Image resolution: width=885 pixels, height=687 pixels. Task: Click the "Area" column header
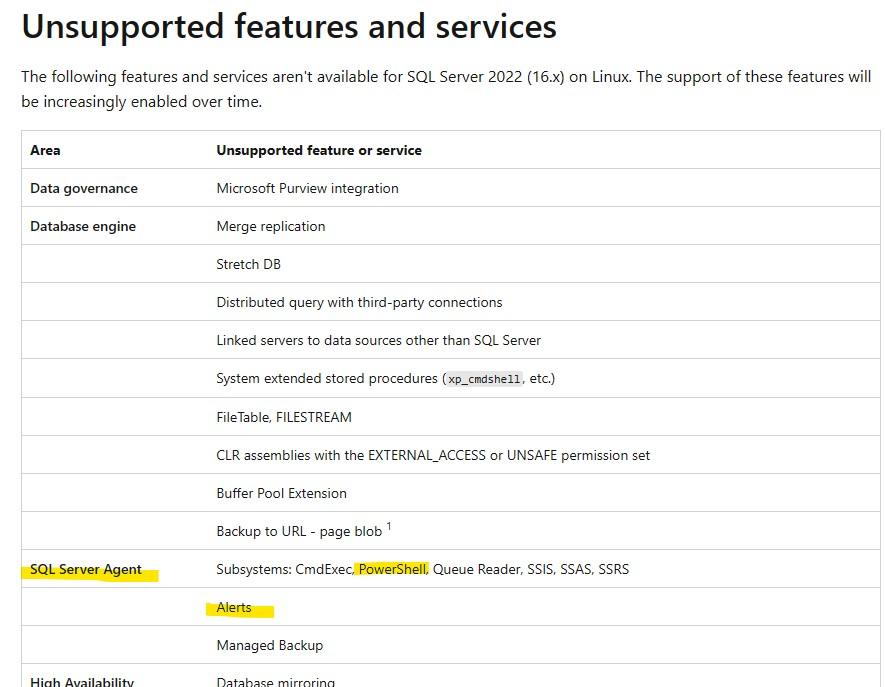[x=45, y=150]
